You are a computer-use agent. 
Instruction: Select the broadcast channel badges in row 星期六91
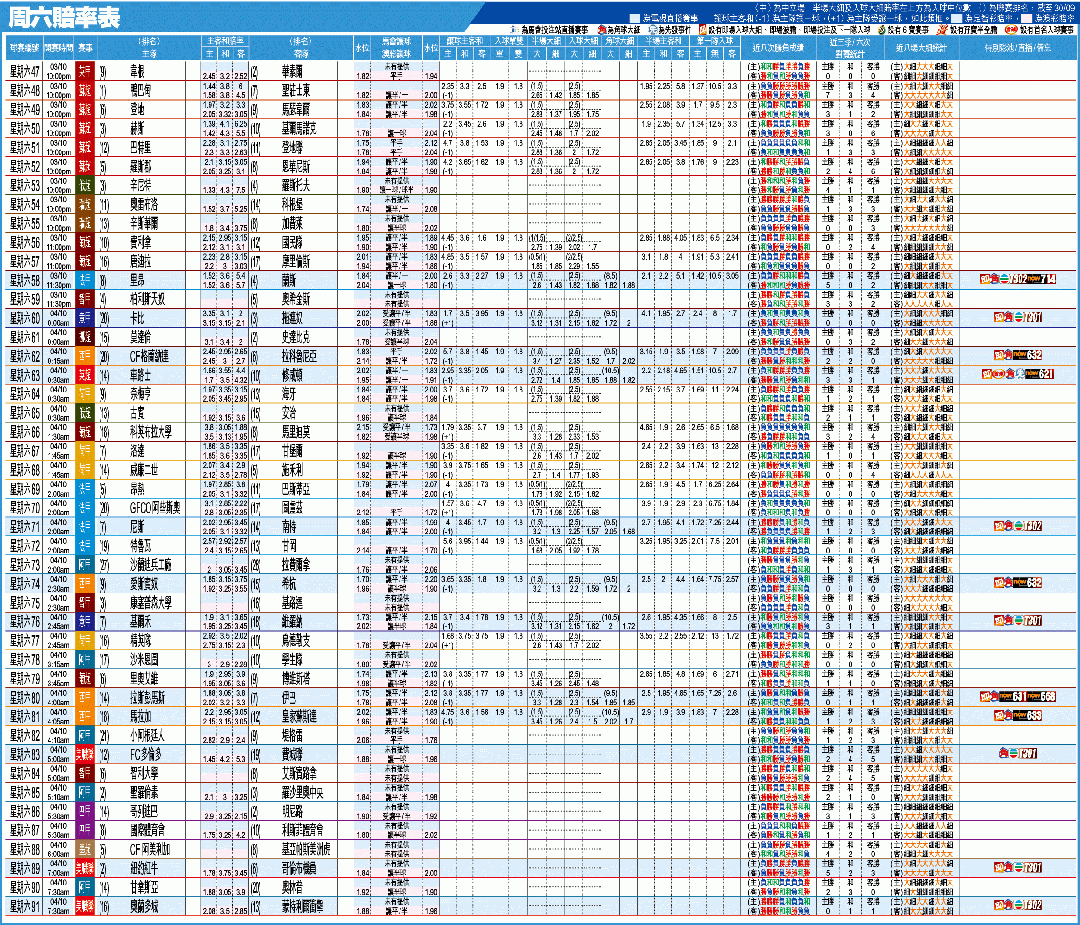tap(1018, 905)
